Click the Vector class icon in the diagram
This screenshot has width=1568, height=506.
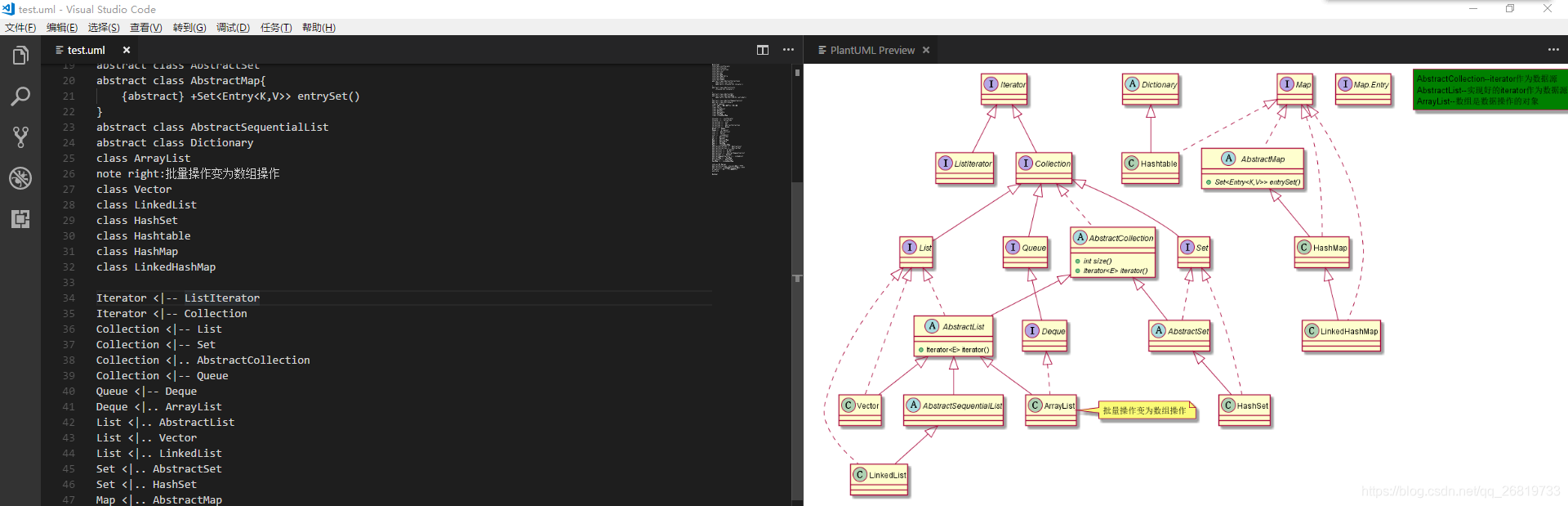point(849,405)
